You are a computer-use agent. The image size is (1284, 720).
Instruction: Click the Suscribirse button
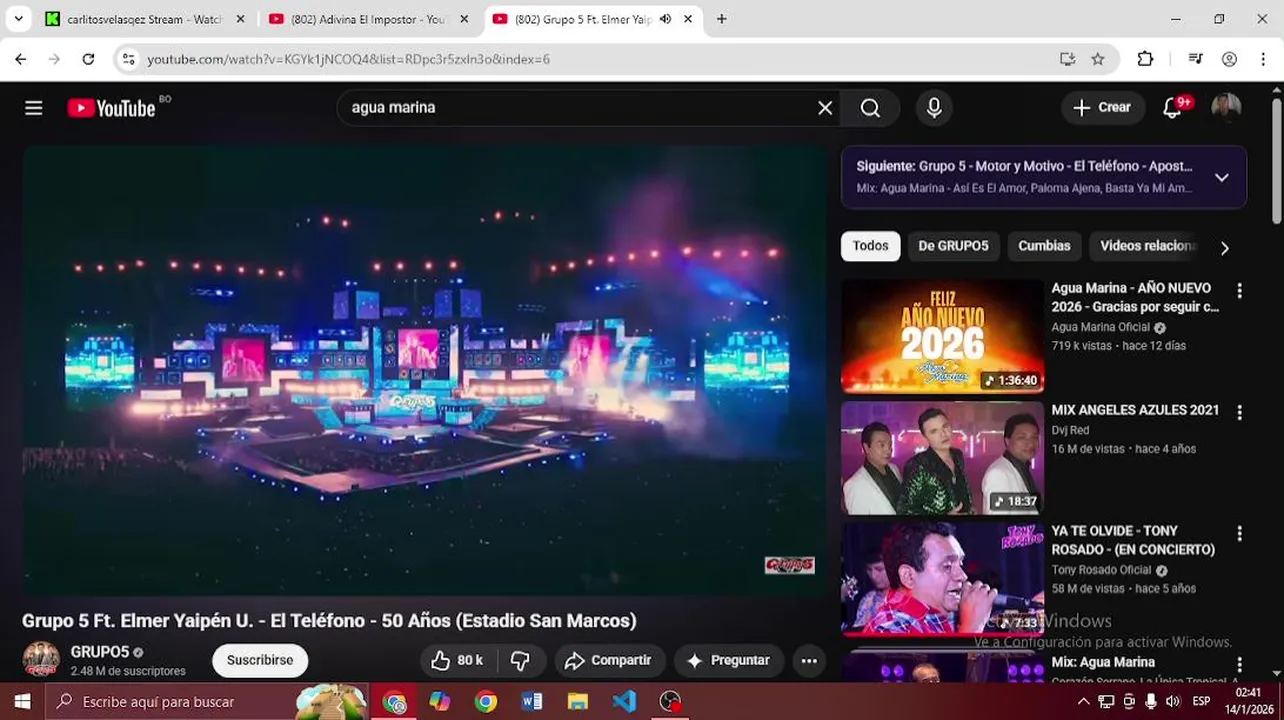(x=260, y=660)
